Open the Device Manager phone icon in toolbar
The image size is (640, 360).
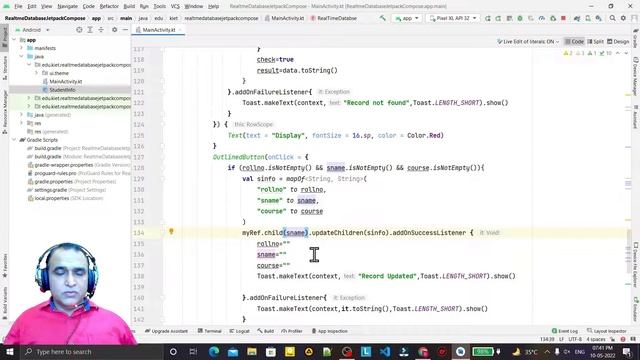tap(588, 18)
